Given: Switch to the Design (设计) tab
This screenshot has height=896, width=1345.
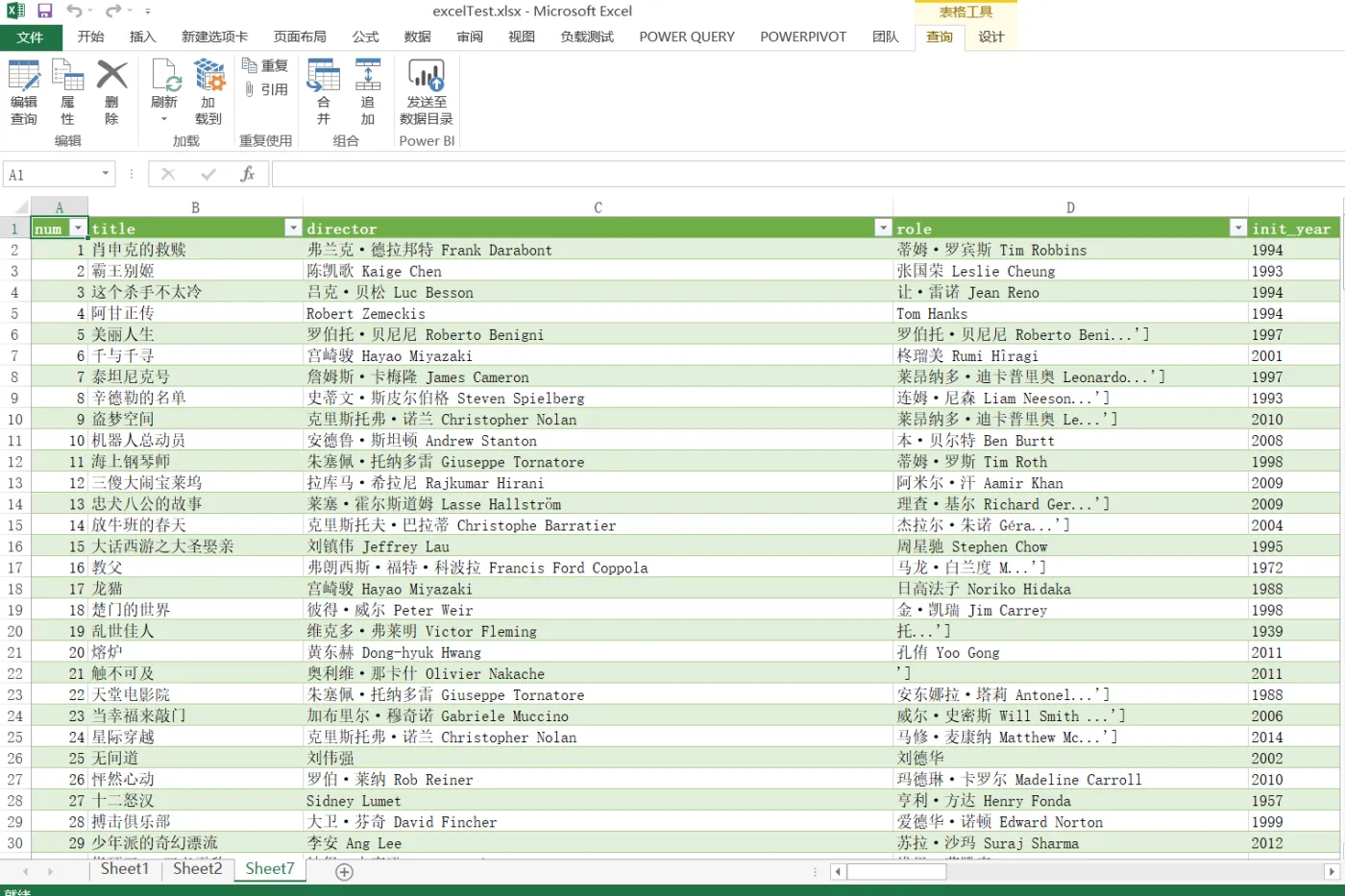Looking at the screenshot, I should coord(990,36).
